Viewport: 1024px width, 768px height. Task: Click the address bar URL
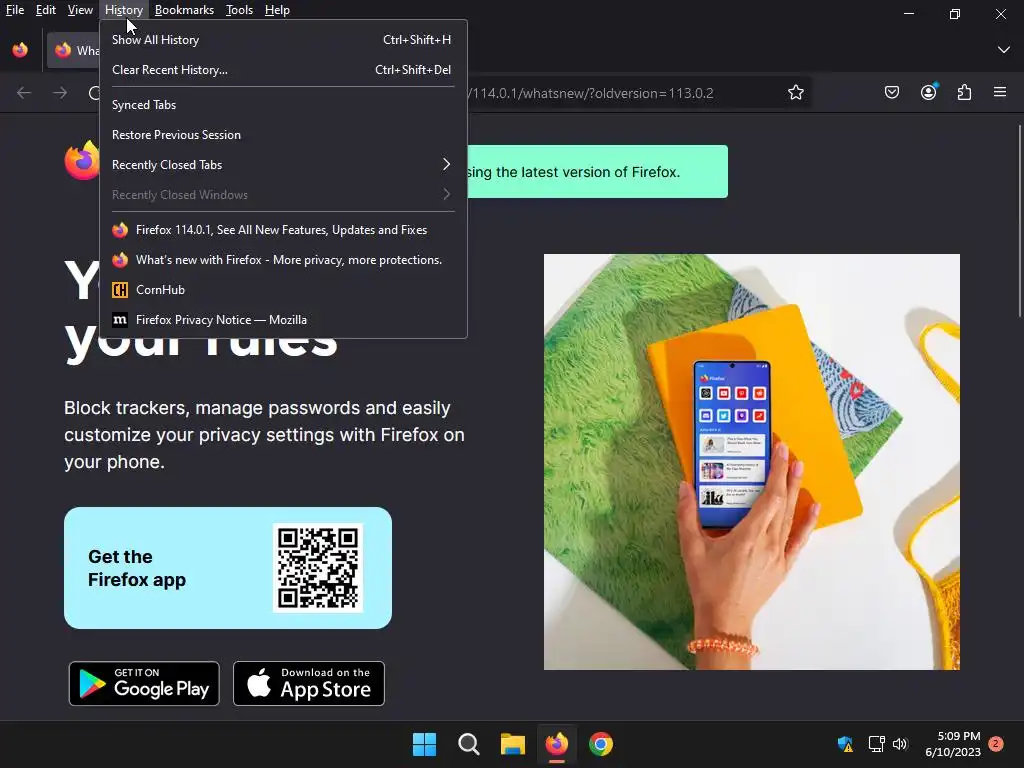pyautogui.click(x=592, y=93)
